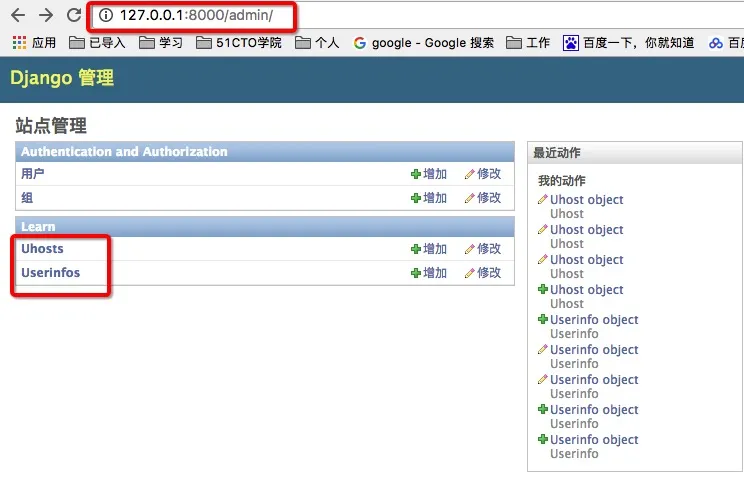
Task: Open first Uhost object in recent actions
Action: 586,200
